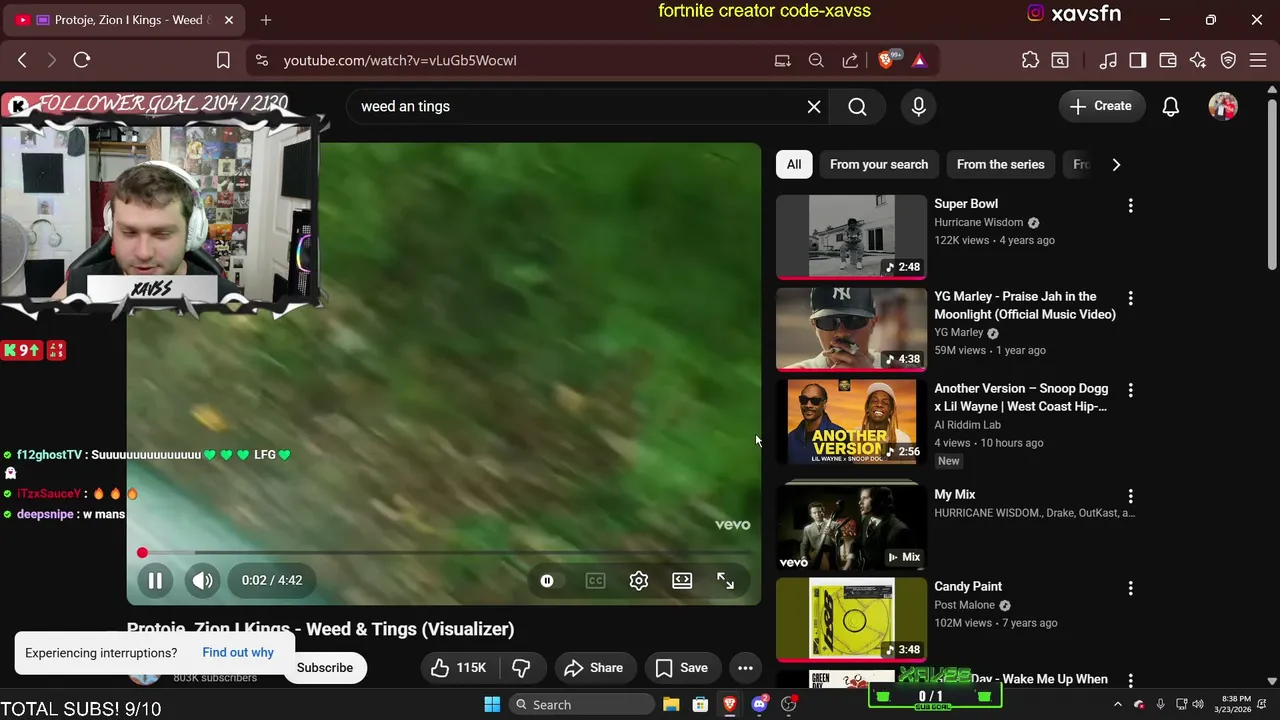Open options for Another Version video
The height and width of the screenshot is (720, 1280).
[1131, 390]
